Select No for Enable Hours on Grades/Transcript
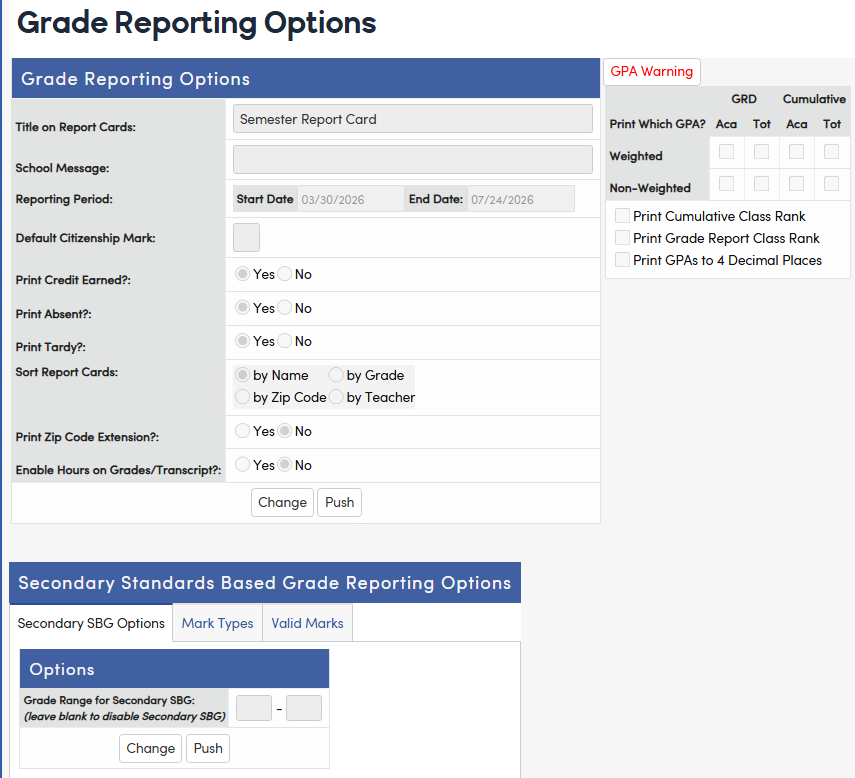This screenshot has width=855, height=778. coord(285,465)
